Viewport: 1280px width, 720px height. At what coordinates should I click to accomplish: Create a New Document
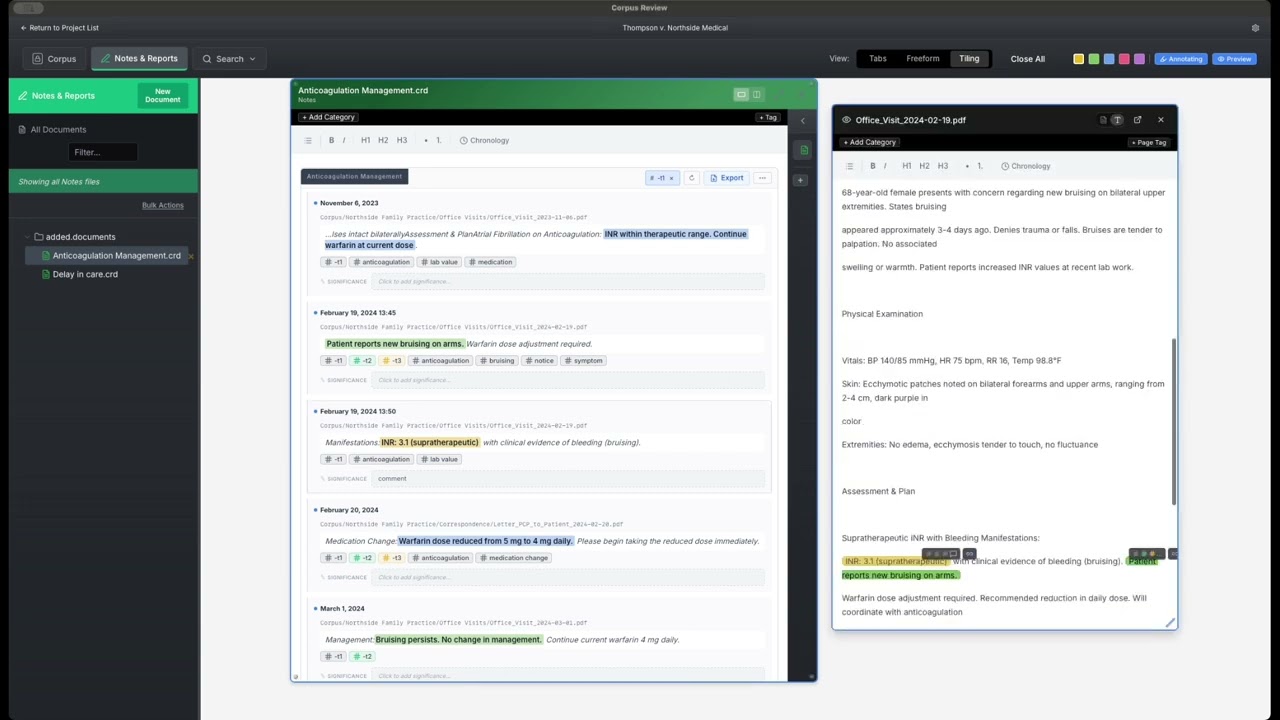[163, 95]
